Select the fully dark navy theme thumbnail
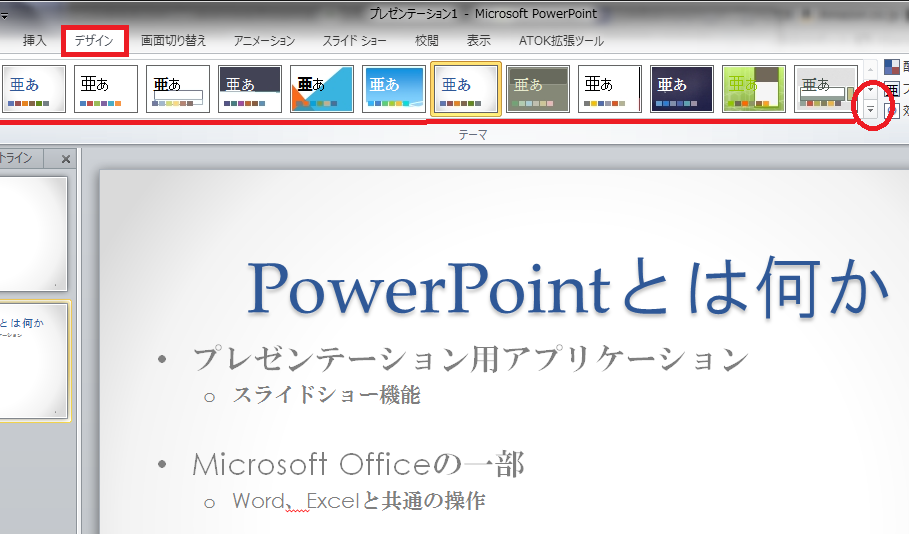The height and width of the screenshot is (534, 909). (x=682, y=89)
